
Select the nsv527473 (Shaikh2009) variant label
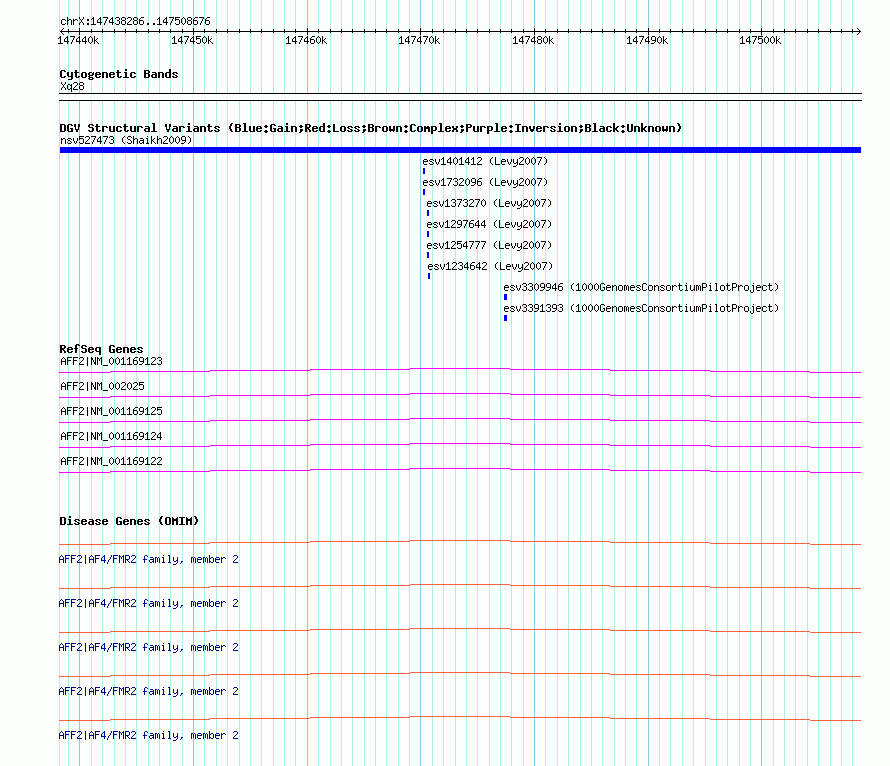[126, 140]
